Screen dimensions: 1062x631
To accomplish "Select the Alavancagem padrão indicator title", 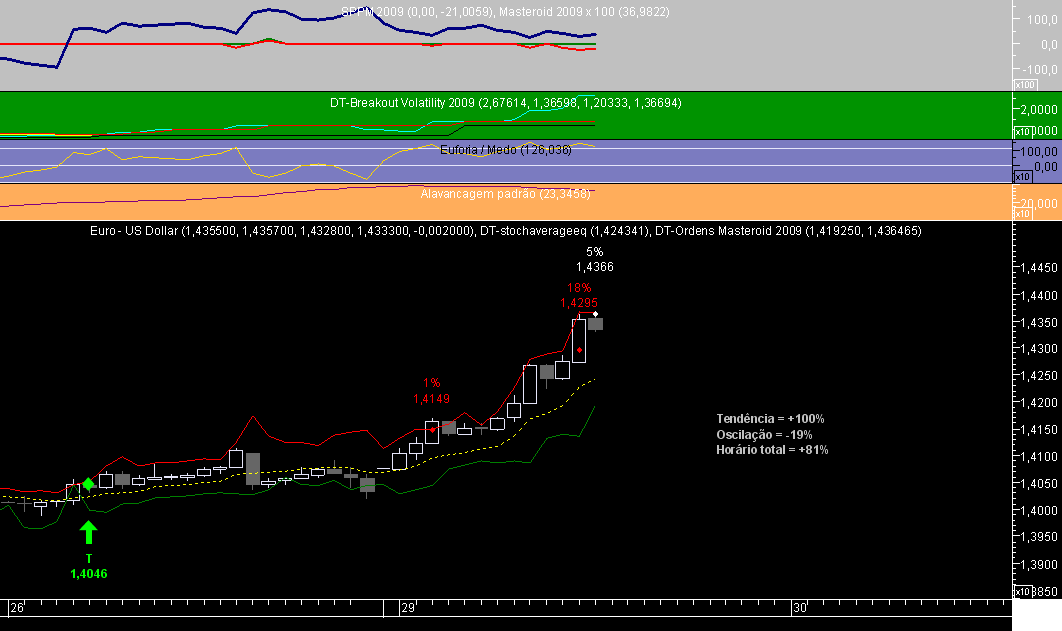I will pyautogui.click(x=505, y=194).
